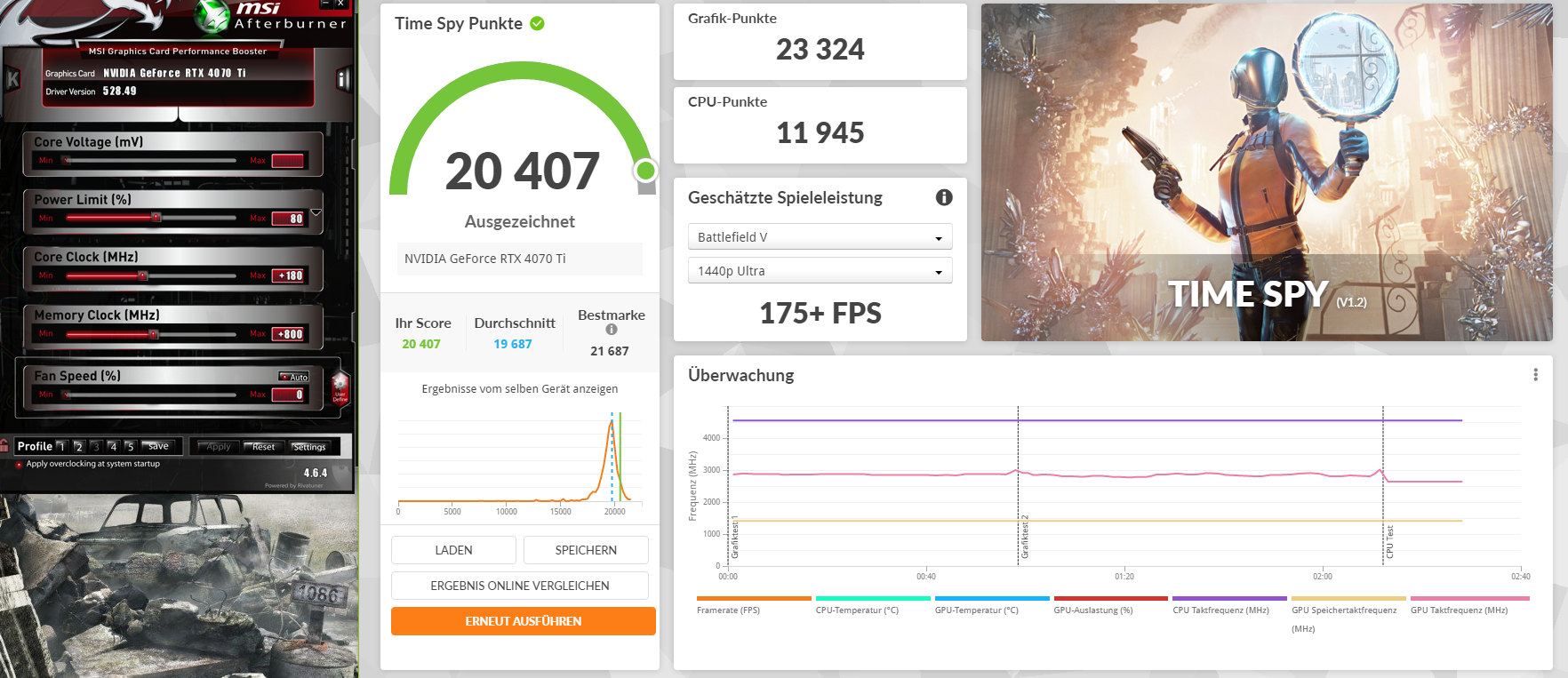Select Afterburner profile slot 5
The image size is (1568, 678).
pyautogui.click(x=130, y=446)
